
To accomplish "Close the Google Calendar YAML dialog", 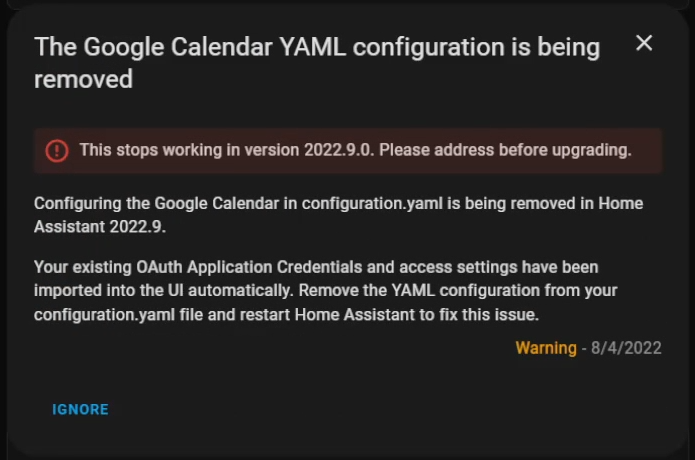I will click(x=644, y=43).
